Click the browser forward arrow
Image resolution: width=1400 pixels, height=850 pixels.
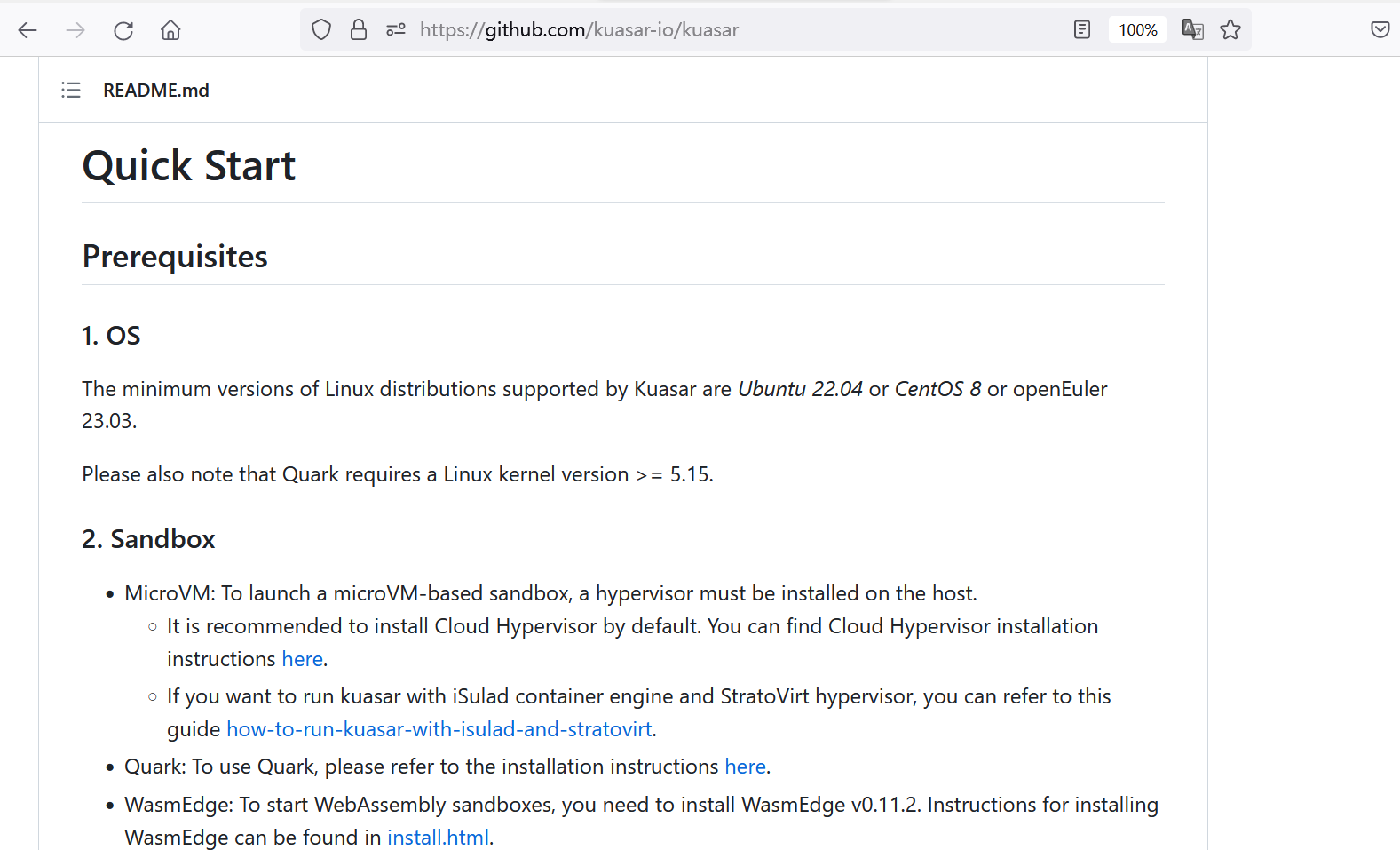pyautogui.click(x=75, y=30)
